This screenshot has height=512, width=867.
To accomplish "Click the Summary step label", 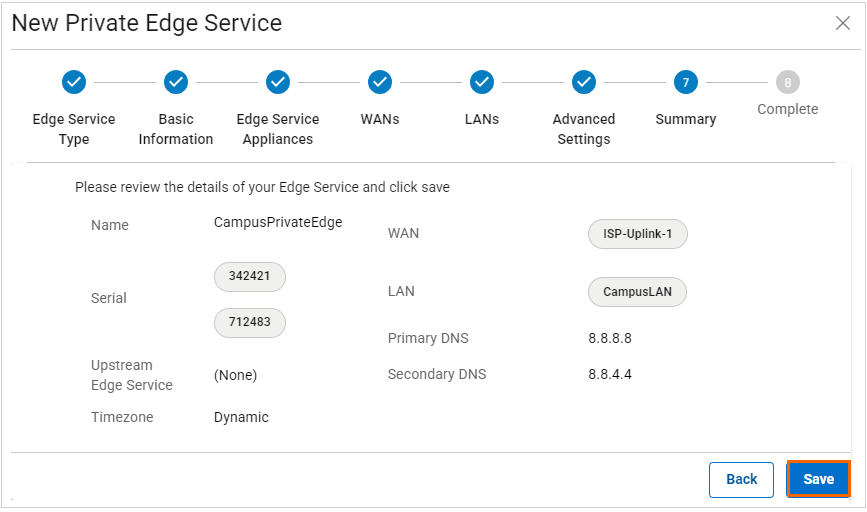I will [686, 119].
